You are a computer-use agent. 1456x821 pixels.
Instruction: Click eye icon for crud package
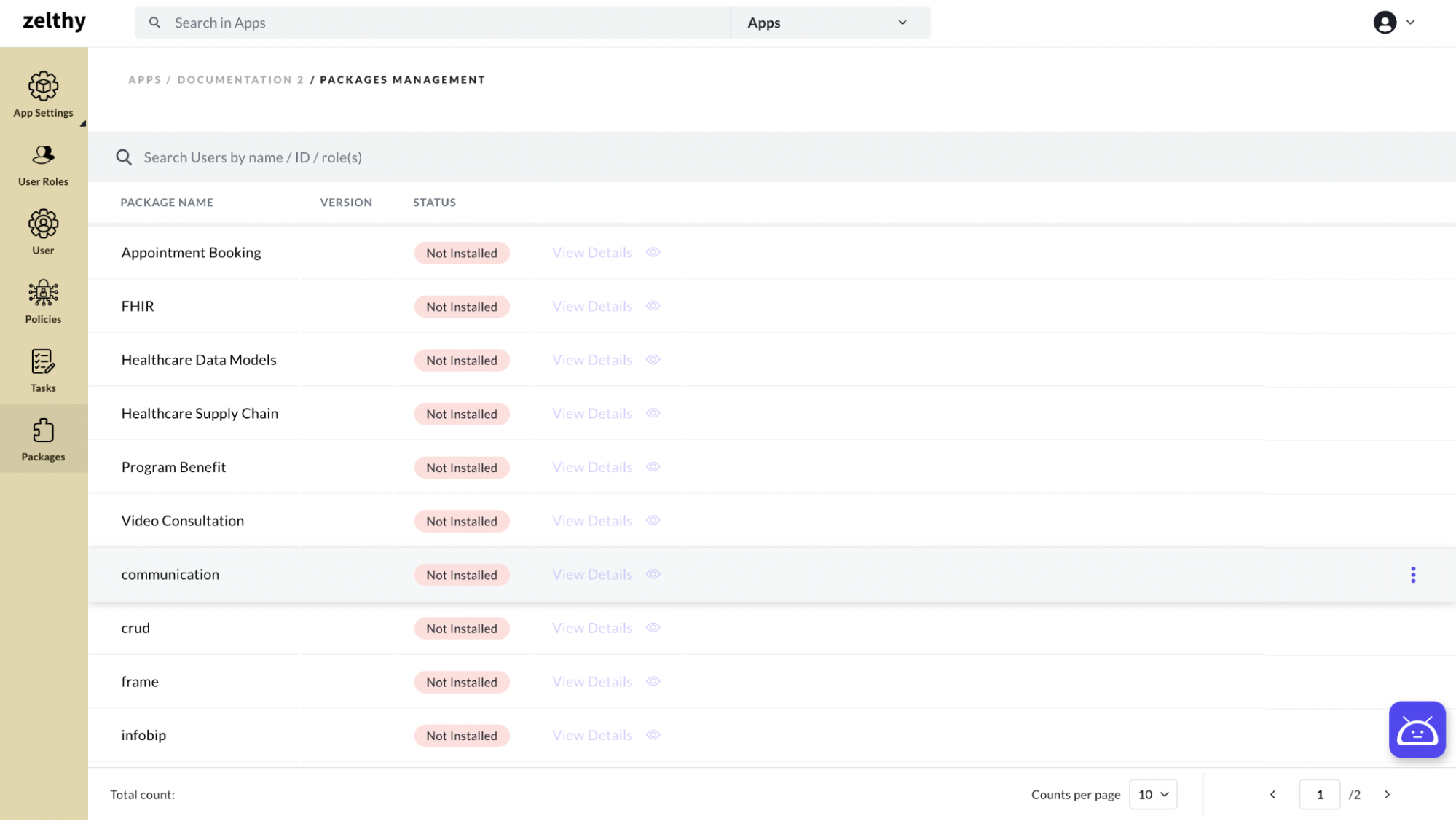[x=653, y=627]
